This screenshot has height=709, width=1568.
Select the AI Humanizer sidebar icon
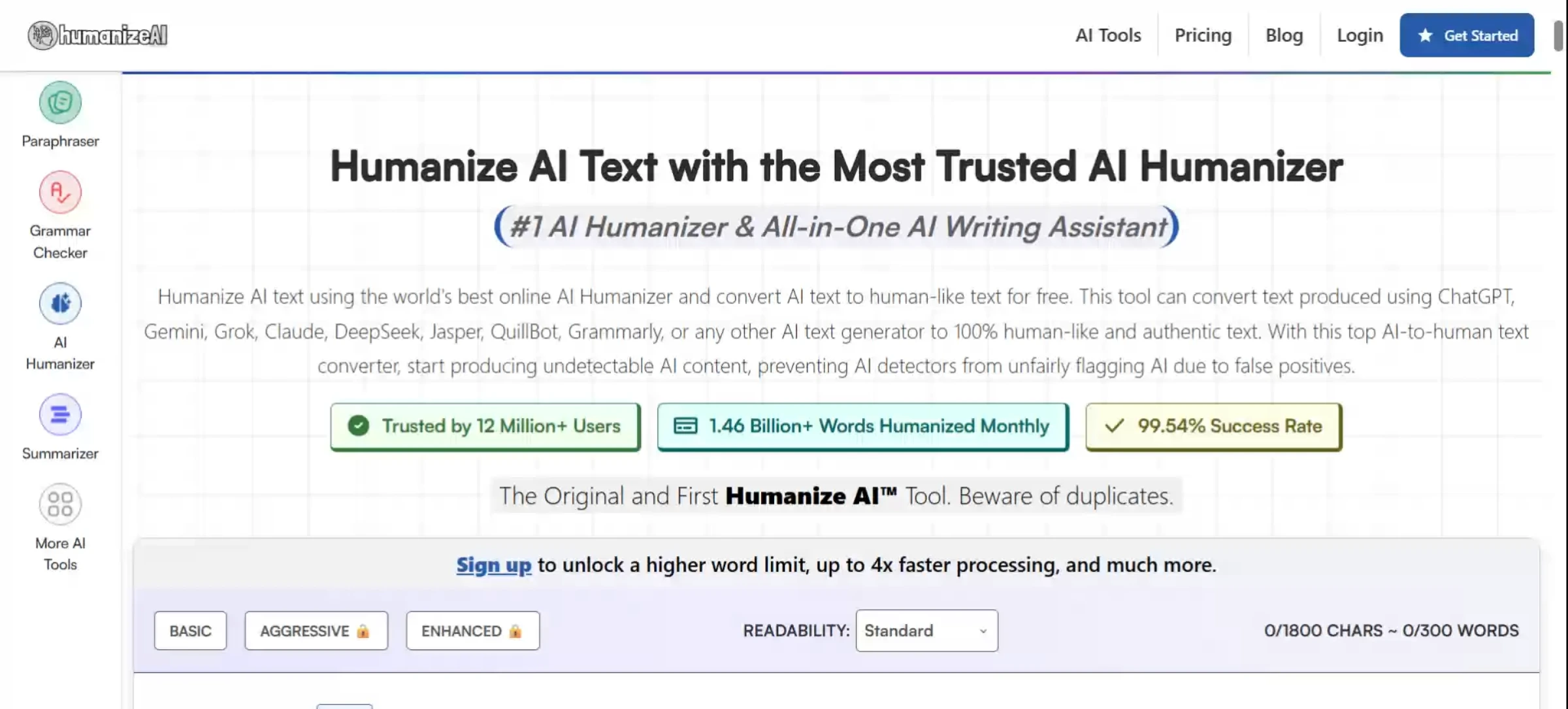pos(60,303)
